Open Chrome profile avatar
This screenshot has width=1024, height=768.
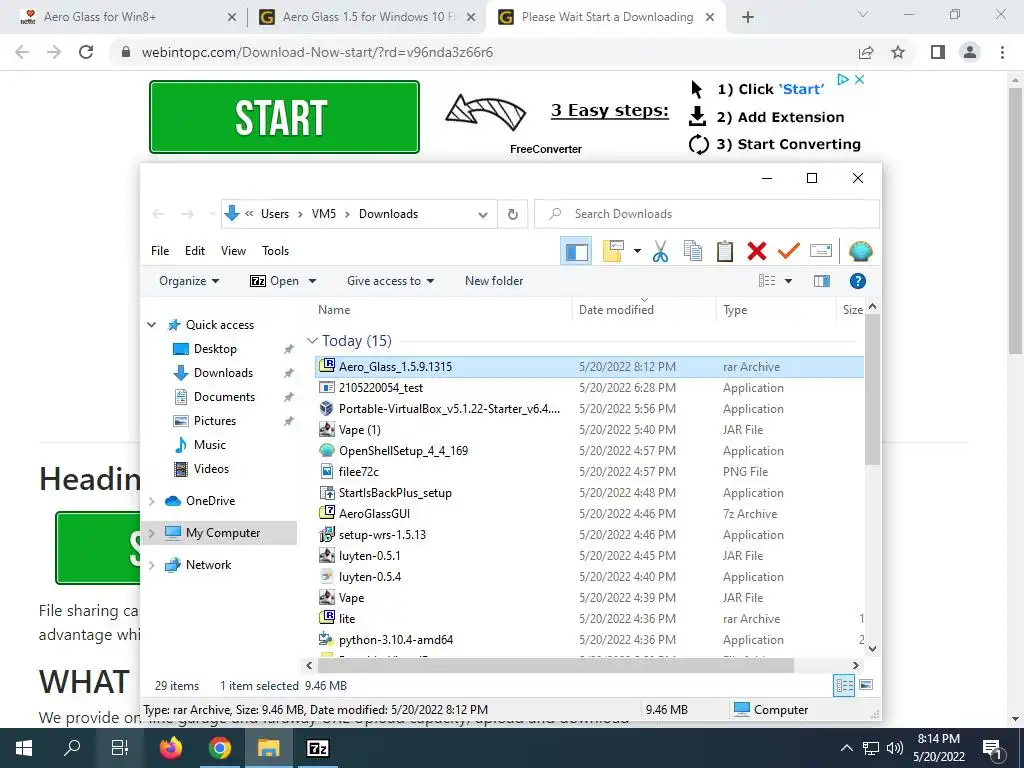point(970,52)
